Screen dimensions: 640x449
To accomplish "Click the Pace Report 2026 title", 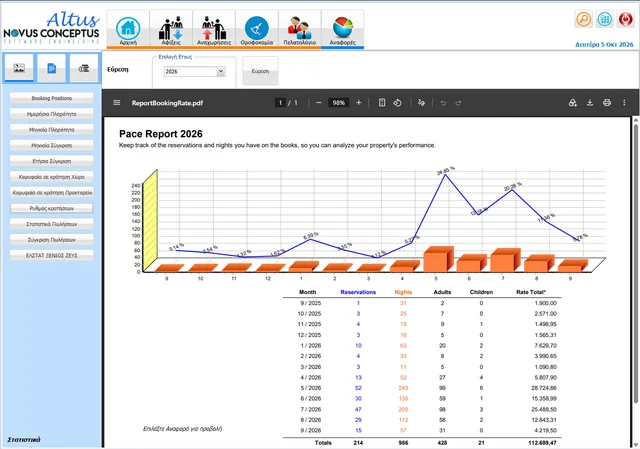I will [161, 134].
